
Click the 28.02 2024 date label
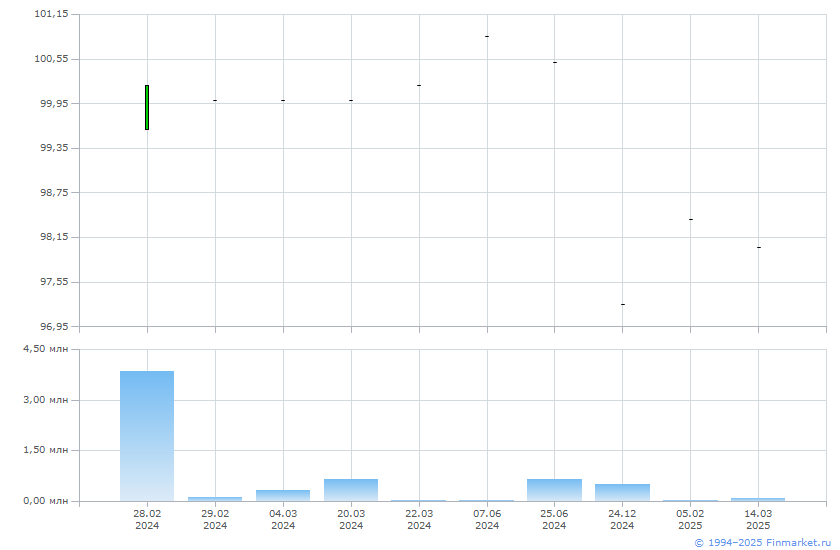[x=147, y=519]
